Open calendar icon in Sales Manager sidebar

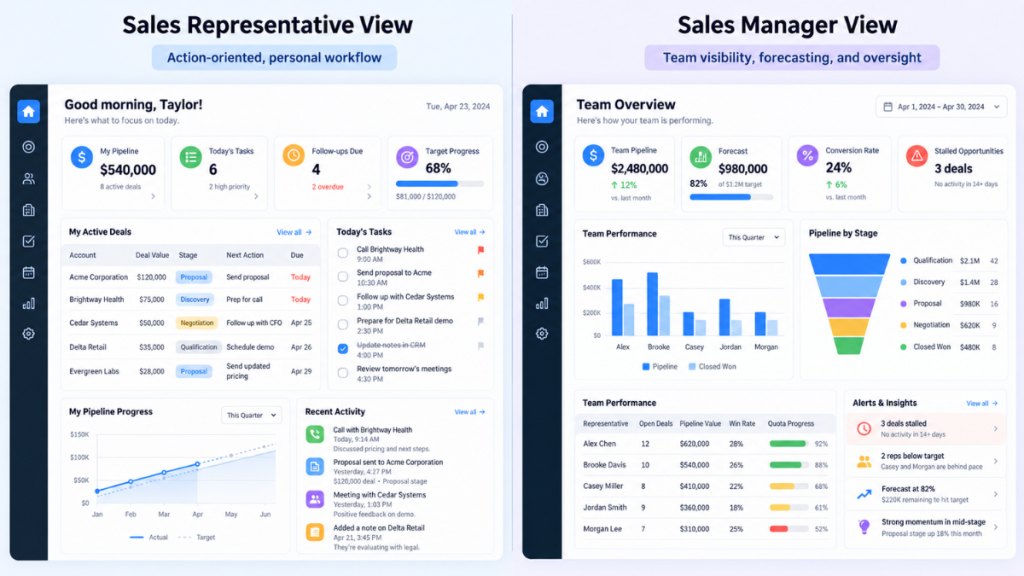[541, 272]
